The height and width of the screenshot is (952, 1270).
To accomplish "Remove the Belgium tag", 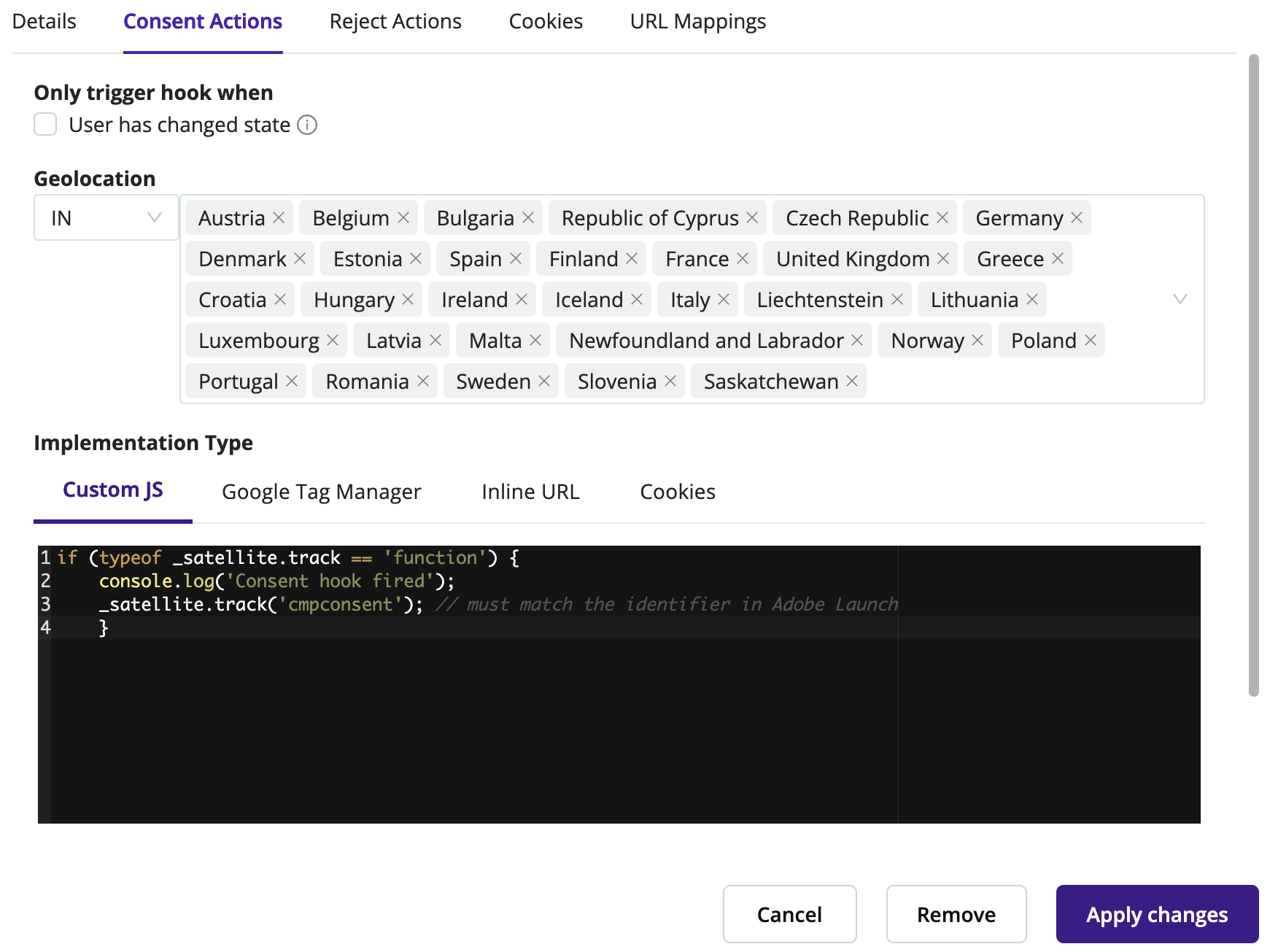I will point(403,217).
